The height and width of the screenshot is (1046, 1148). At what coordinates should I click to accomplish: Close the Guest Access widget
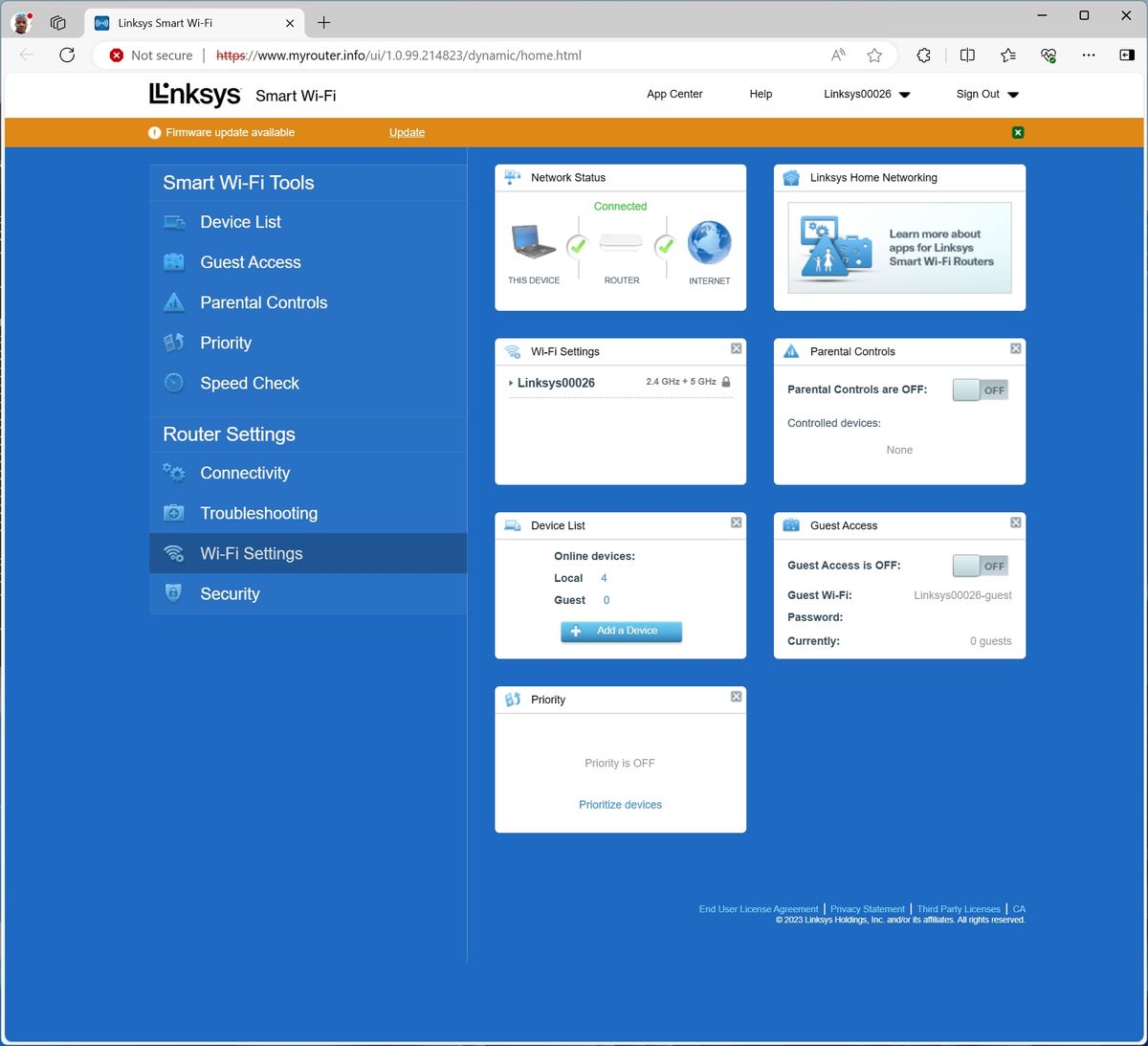click(1015, 523)
